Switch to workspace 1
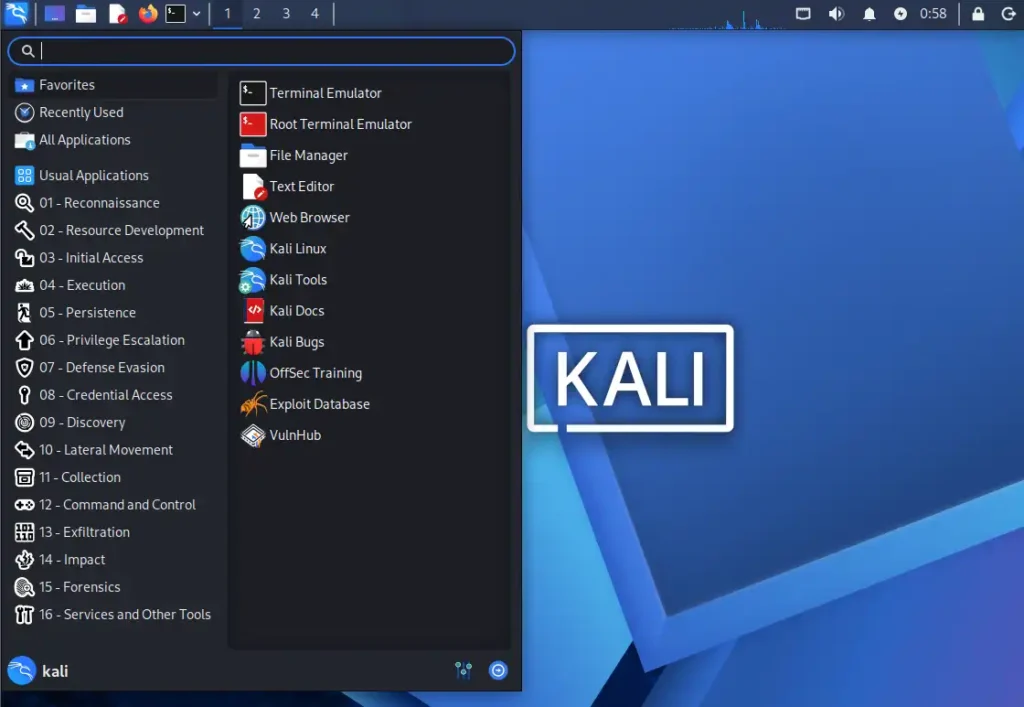This screenshot has height=707, width=1024. pyautogui.click(x=227, y=13)
